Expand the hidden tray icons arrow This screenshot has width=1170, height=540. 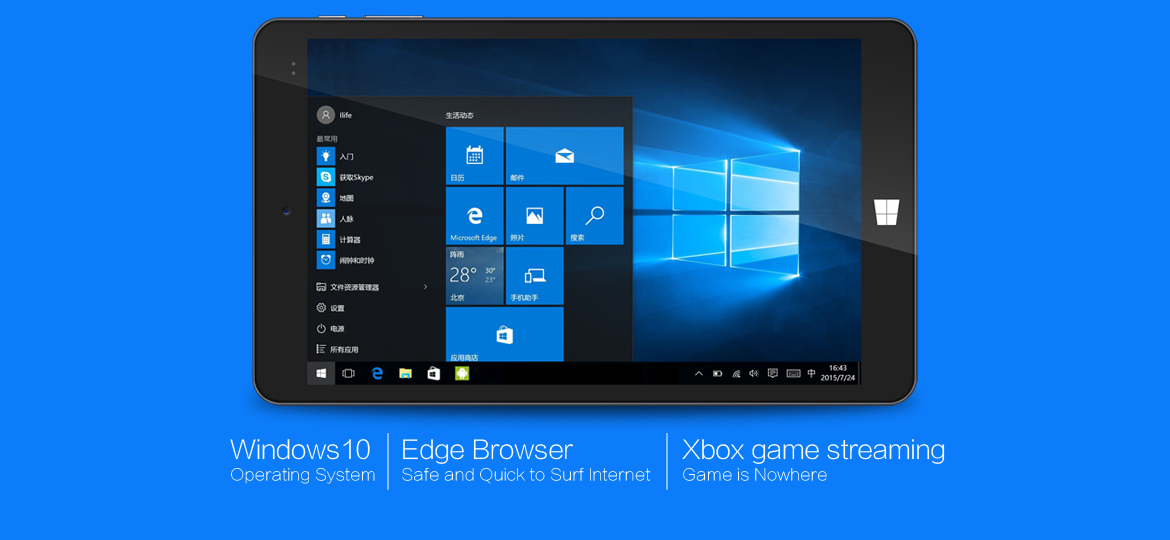click(x=698, y=374)
